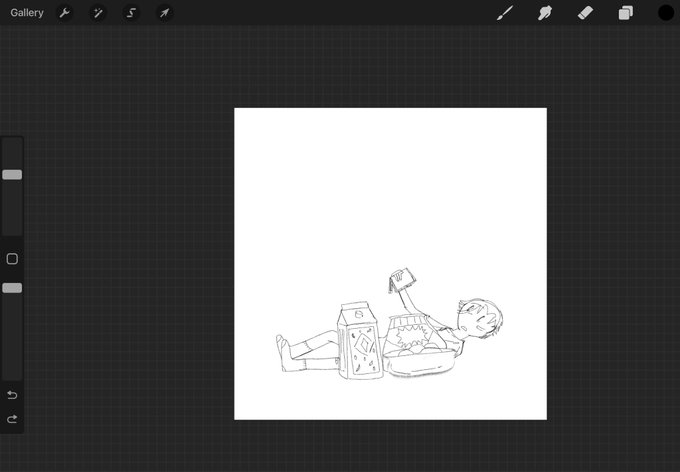The width and height of the screenshot is (680, 472).
Task: Click the drawn milk carton on canvas
Action: pyautogui.click(x=360, y=340)
